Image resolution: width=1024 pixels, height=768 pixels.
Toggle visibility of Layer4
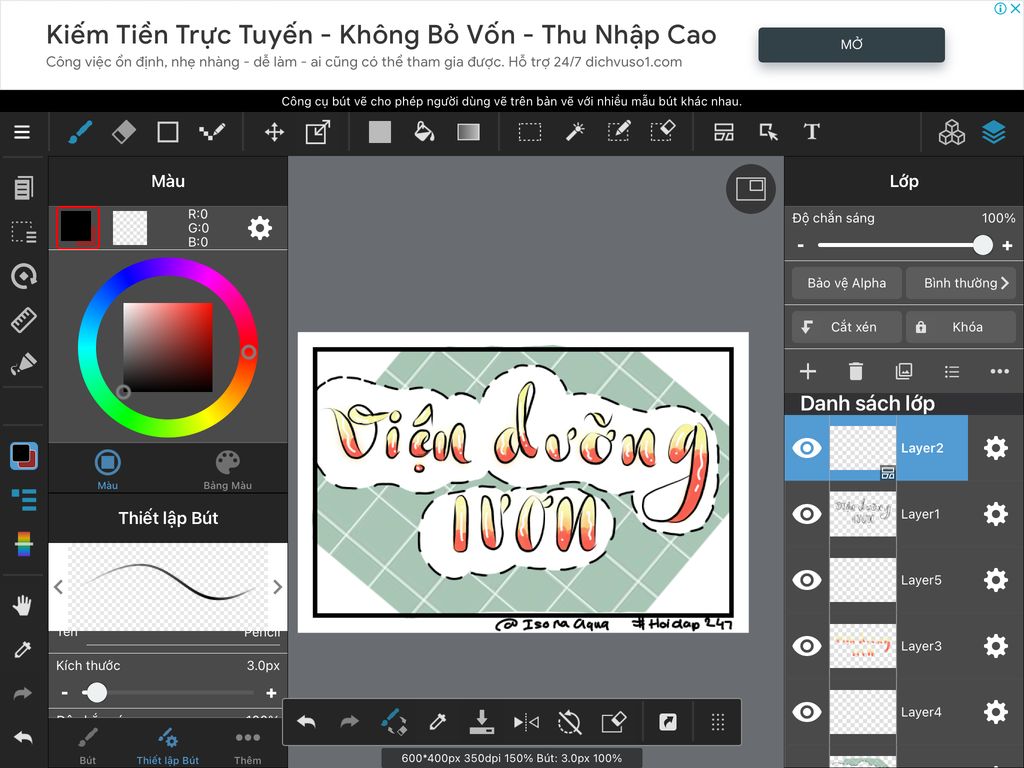(807, 712)
